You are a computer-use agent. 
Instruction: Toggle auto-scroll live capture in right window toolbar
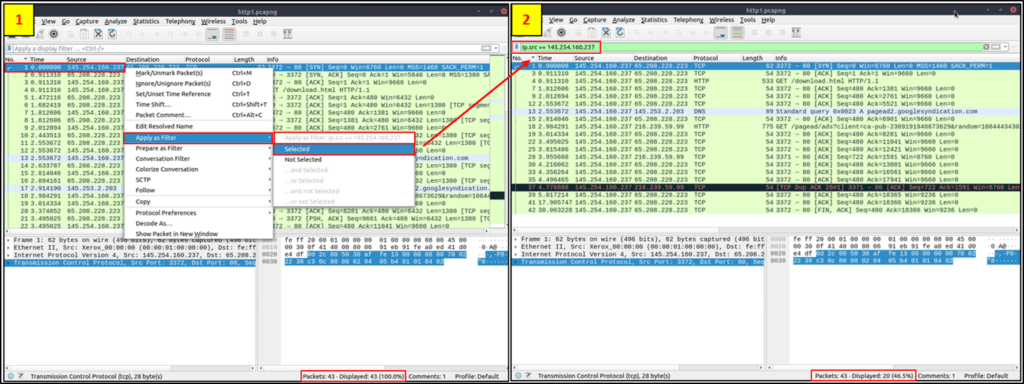[x=720, y=33]
